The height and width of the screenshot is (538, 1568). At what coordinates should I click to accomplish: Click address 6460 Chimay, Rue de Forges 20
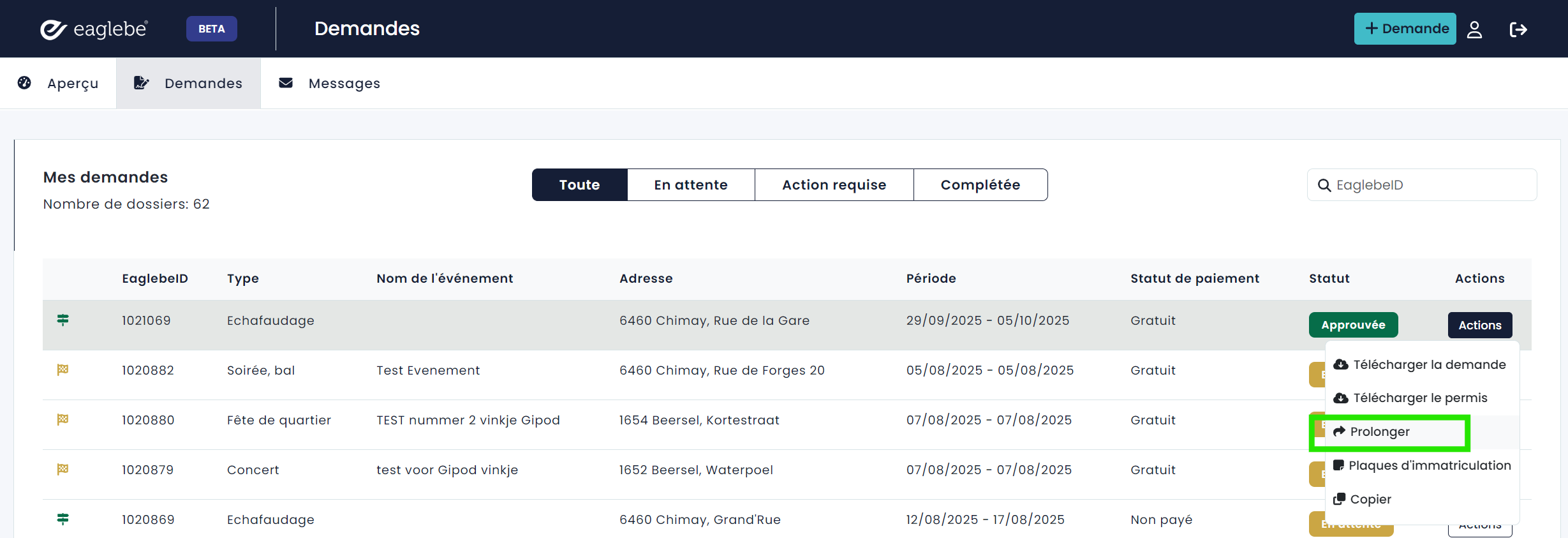point(722,370)
